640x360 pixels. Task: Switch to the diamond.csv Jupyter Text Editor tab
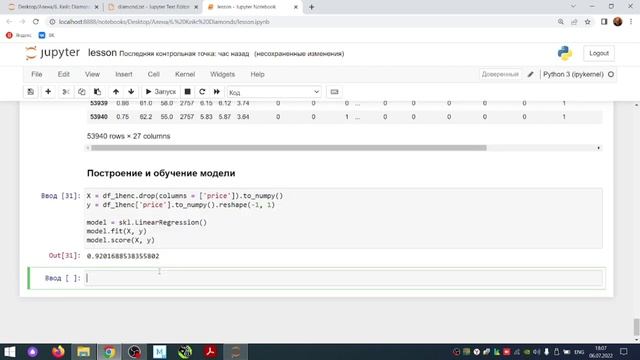[153, 7]
